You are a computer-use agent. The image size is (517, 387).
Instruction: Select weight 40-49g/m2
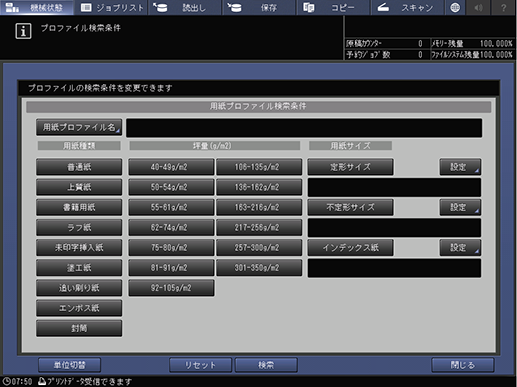click(171, 167)
